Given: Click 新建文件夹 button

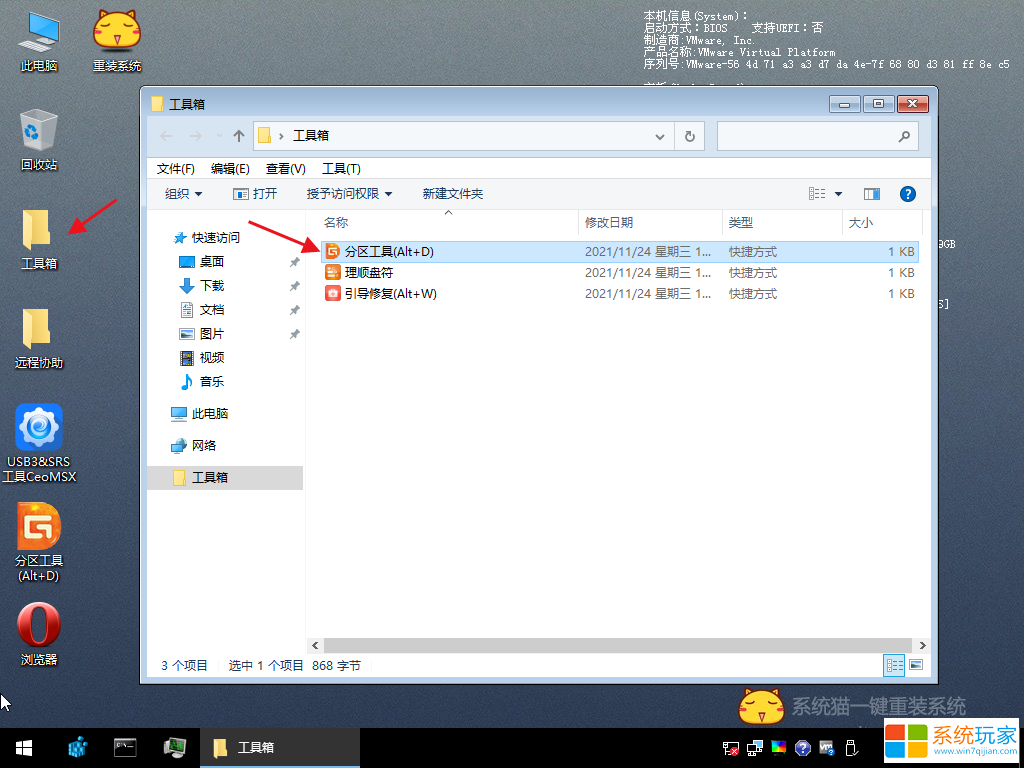Looking at the screenshot, I should tap(453, 193).
